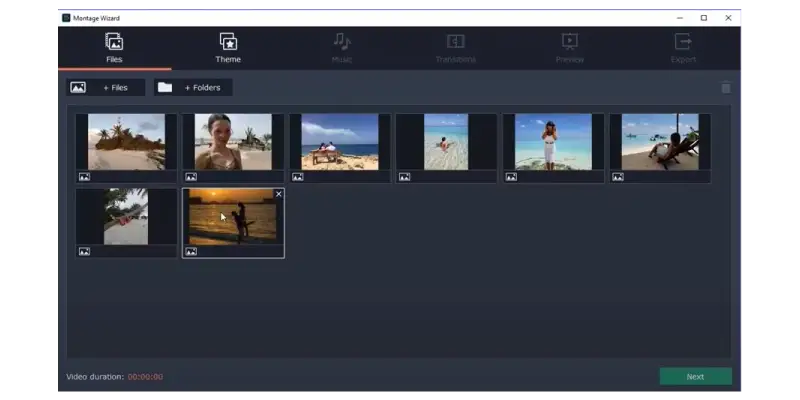Click image type icon under sunset photo
The width and height of the screenshot is (800, 400).
click(x=191, y=252)
